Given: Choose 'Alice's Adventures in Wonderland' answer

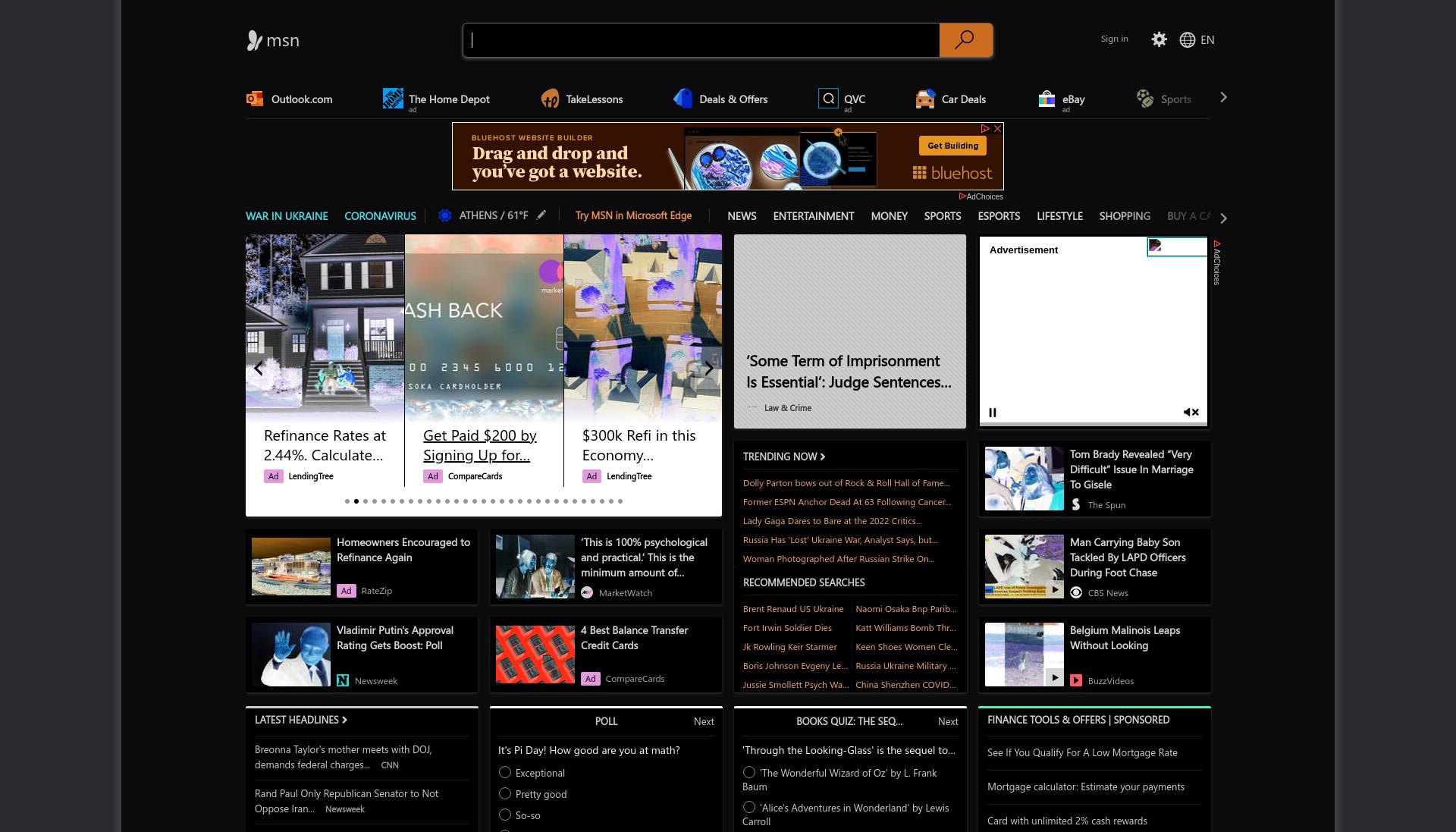Looking at the screenshot, I should point(749,807).
